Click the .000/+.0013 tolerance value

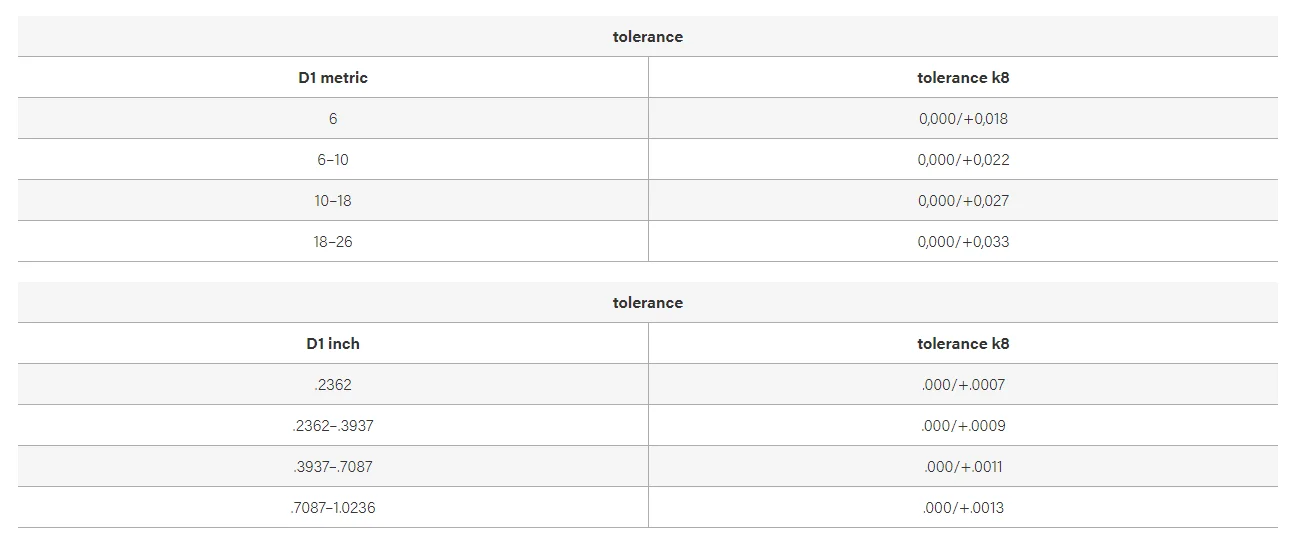pyautogui.click(x=963, y=507)
